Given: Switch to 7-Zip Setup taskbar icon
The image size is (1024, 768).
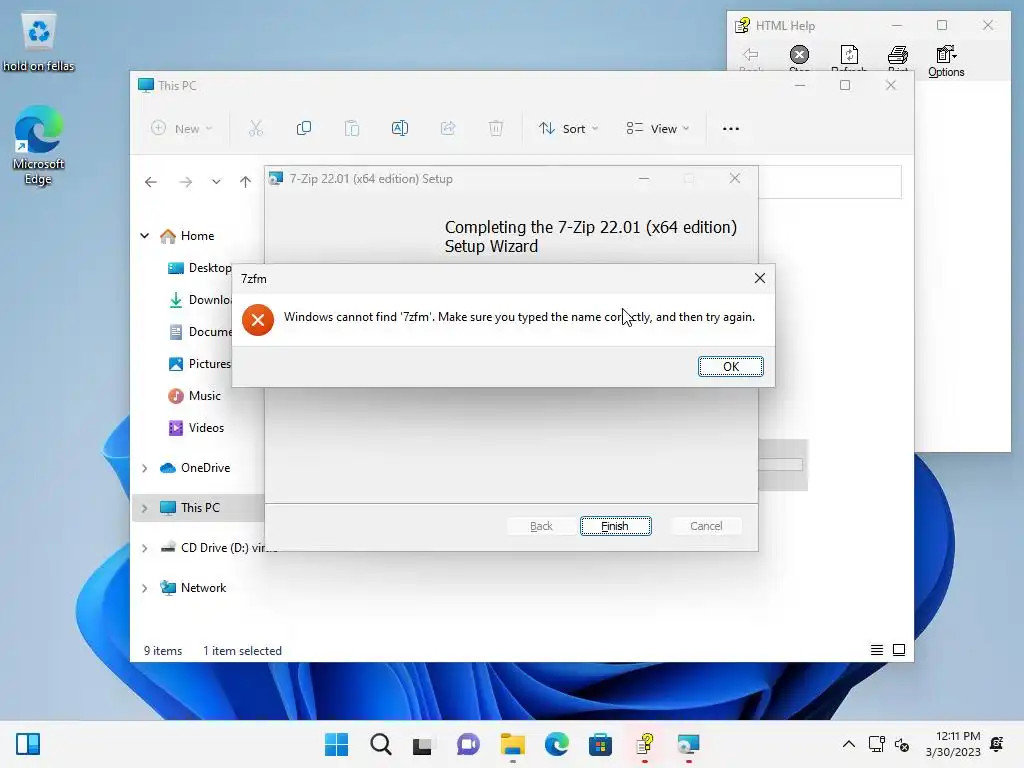Looking at the screenshot, I should [688, 744].
